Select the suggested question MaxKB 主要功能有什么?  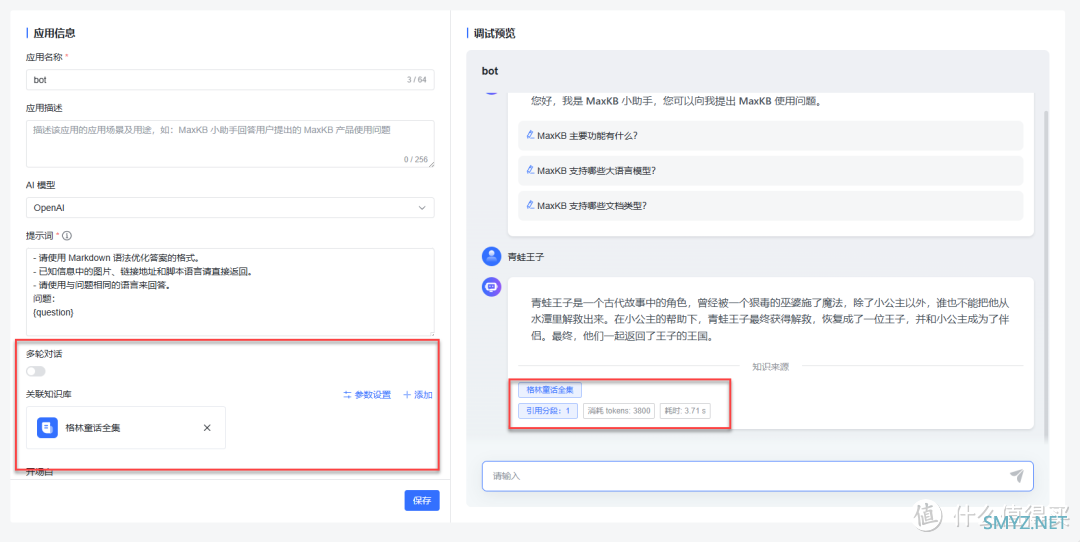click(771, 136)
